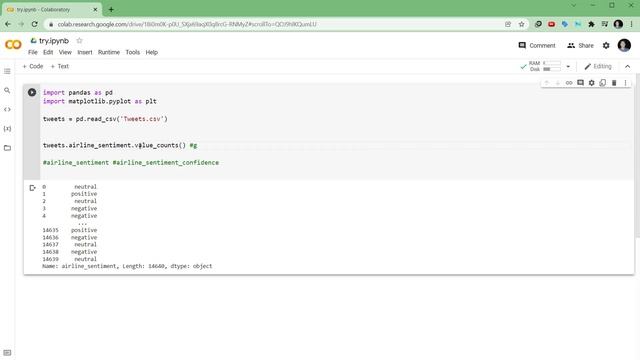640x360 pixels.
Task: Click the value_counts() code line
Action: [x=120, y=145]
